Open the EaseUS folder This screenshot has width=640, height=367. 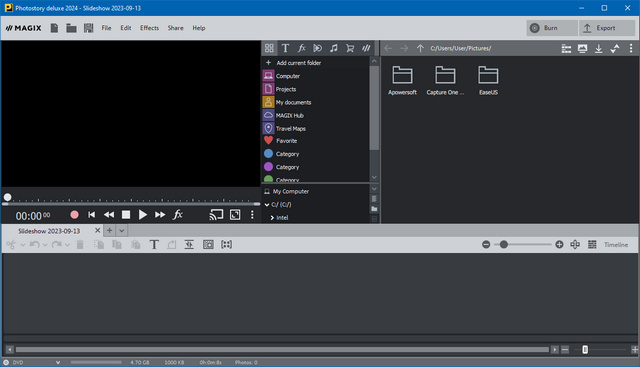[488, 80]
